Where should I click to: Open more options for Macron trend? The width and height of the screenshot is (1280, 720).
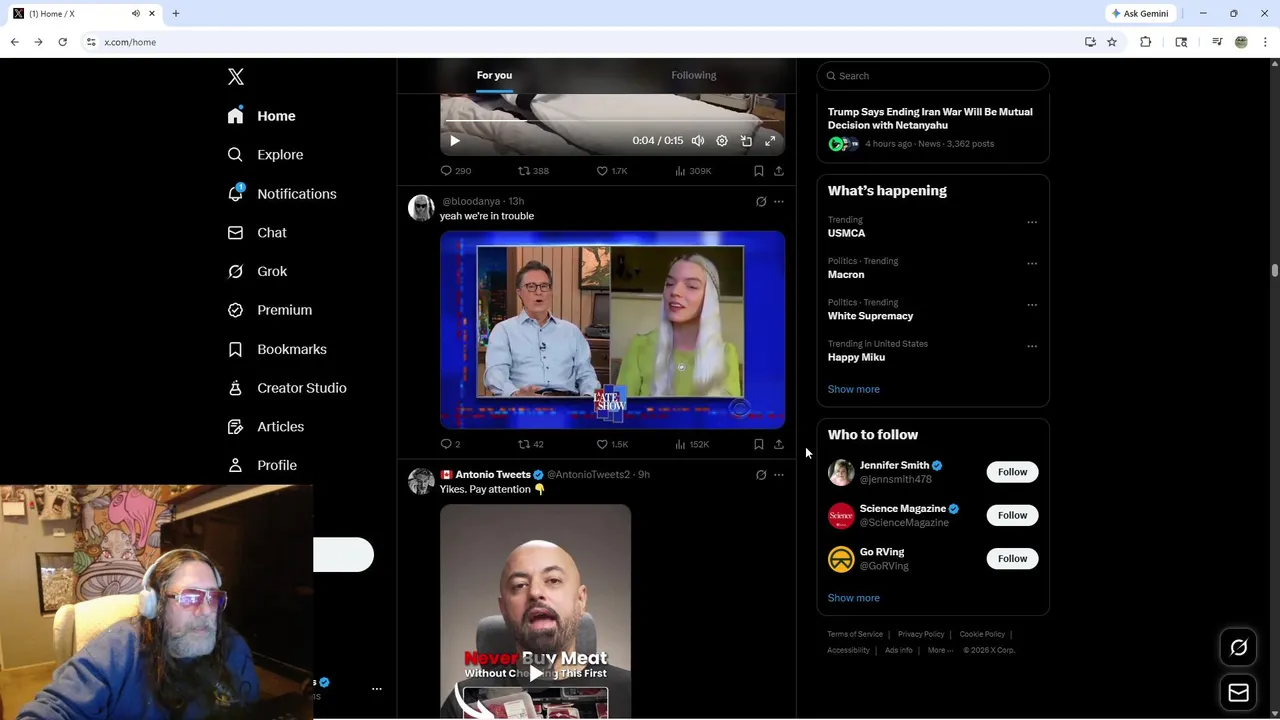pyautogui.click(x=1032, y=264)
